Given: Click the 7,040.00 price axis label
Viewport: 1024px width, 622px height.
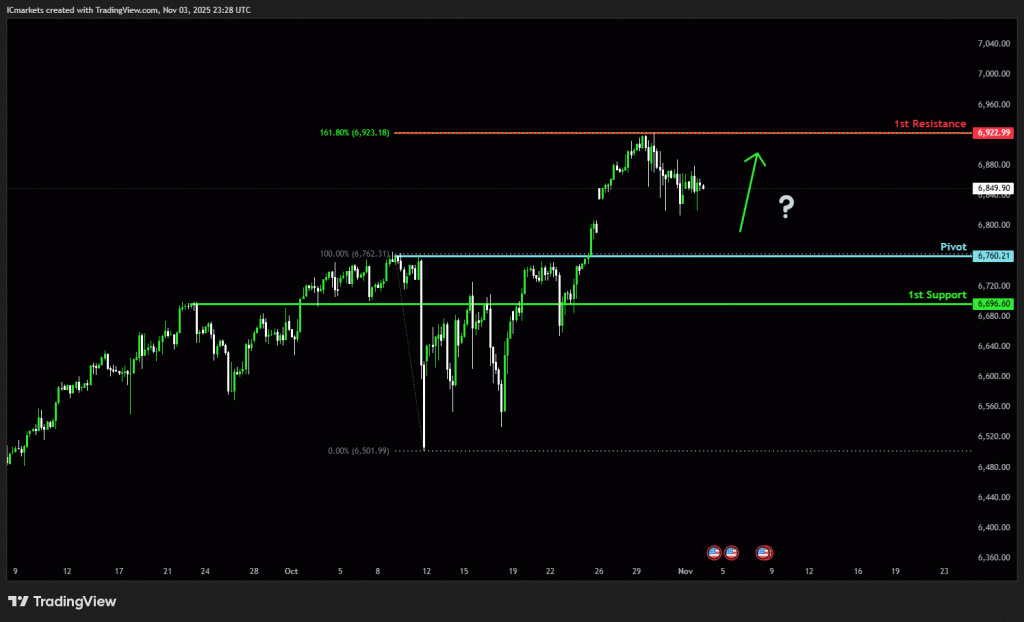Looking at the screenshot, I should coord(992,44).
